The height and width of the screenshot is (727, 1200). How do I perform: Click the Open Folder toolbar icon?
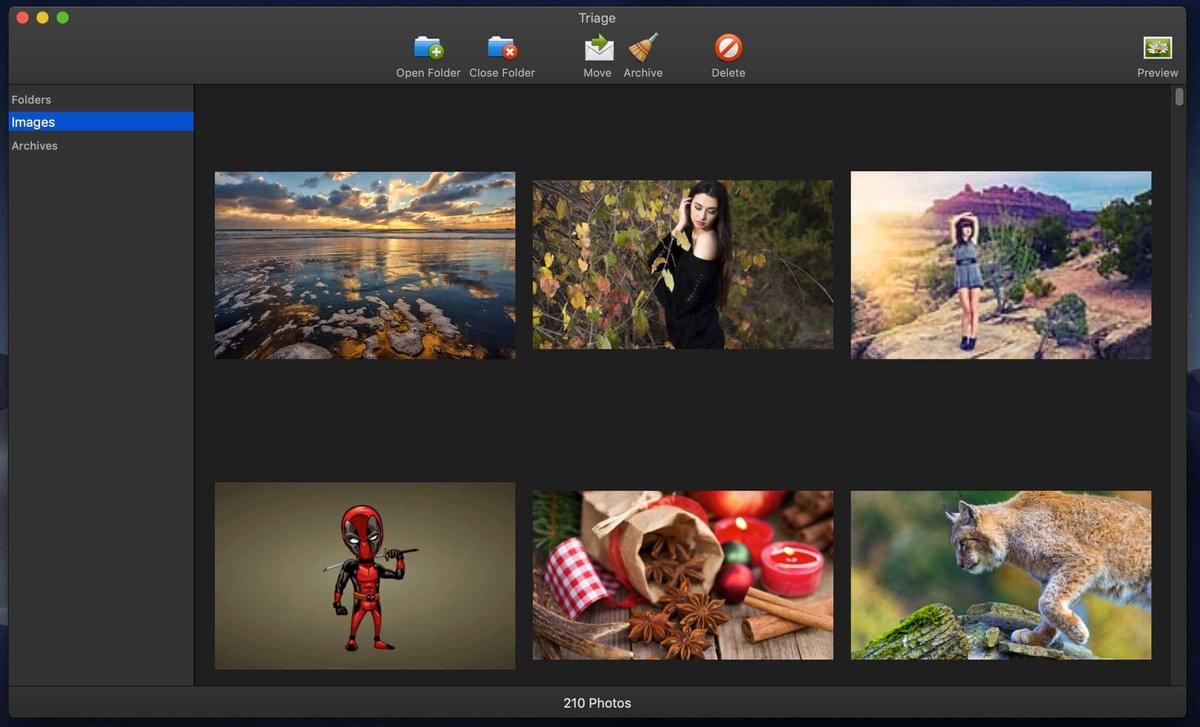(x=428, y=48)
